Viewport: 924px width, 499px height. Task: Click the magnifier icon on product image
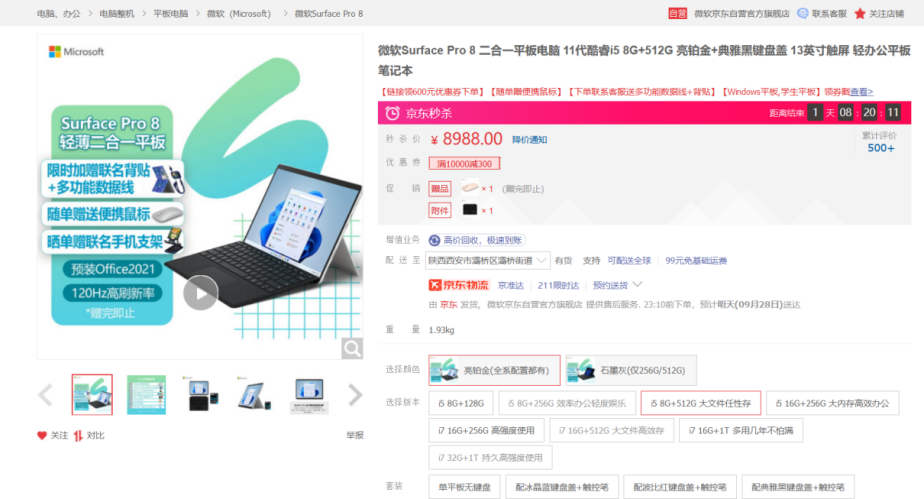point(352,348)
